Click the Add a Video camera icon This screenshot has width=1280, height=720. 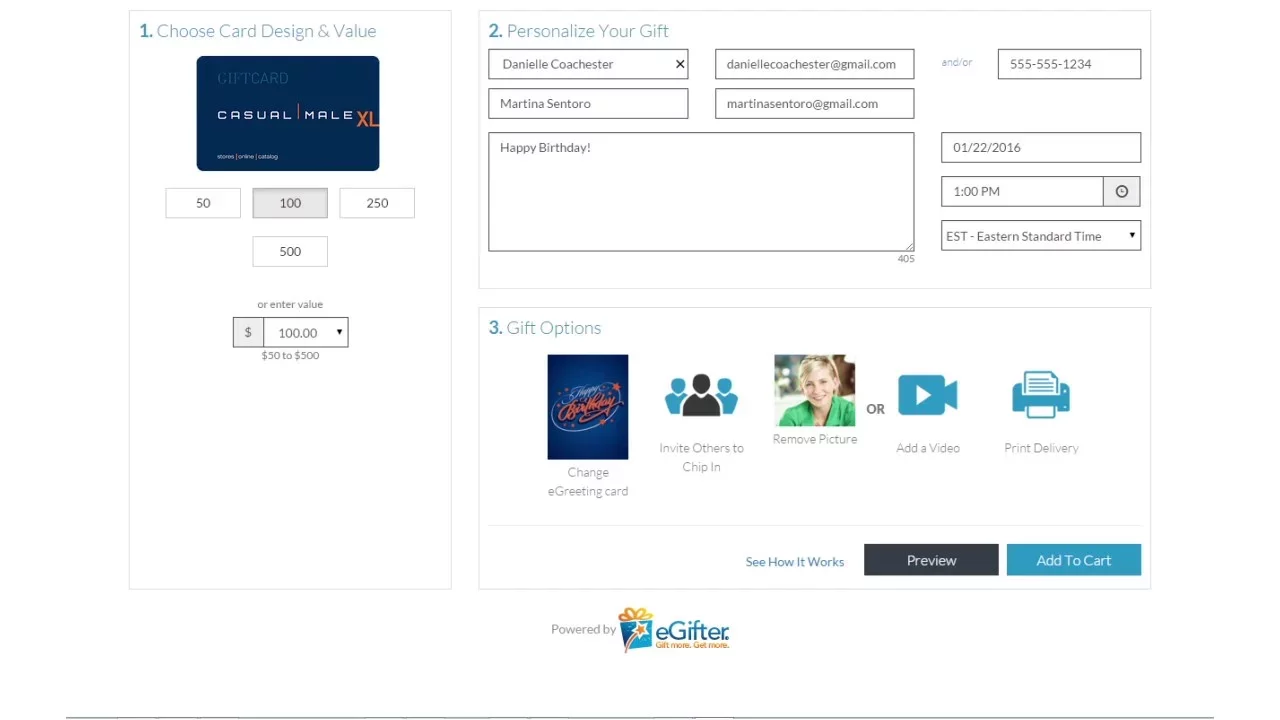pyautogui.click(x=928, y=394)
